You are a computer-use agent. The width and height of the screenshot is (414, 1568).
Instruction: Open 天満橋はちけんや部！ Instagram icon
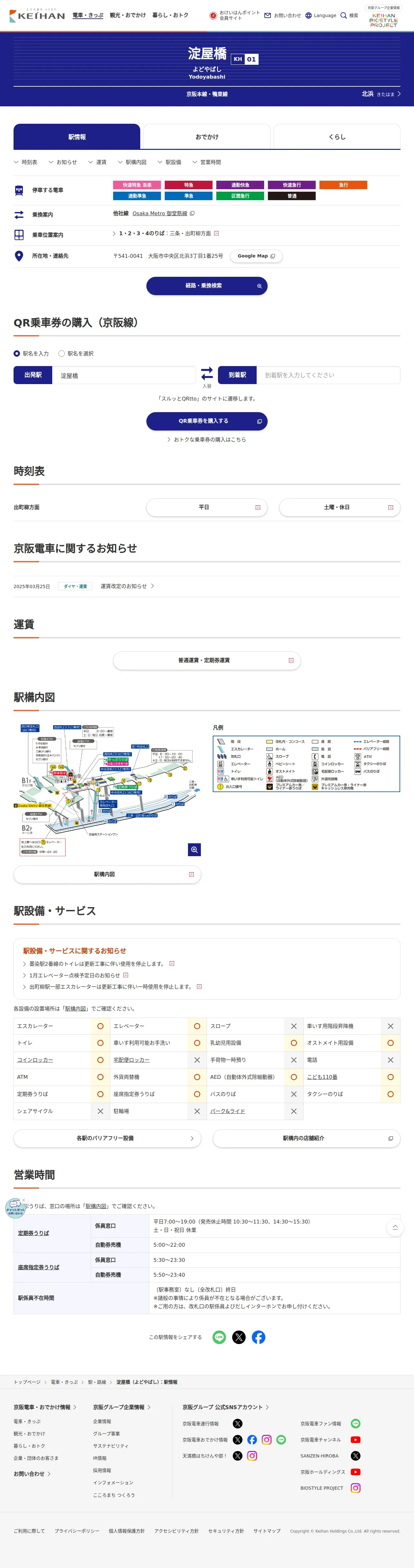click(x=252, y=1456)
